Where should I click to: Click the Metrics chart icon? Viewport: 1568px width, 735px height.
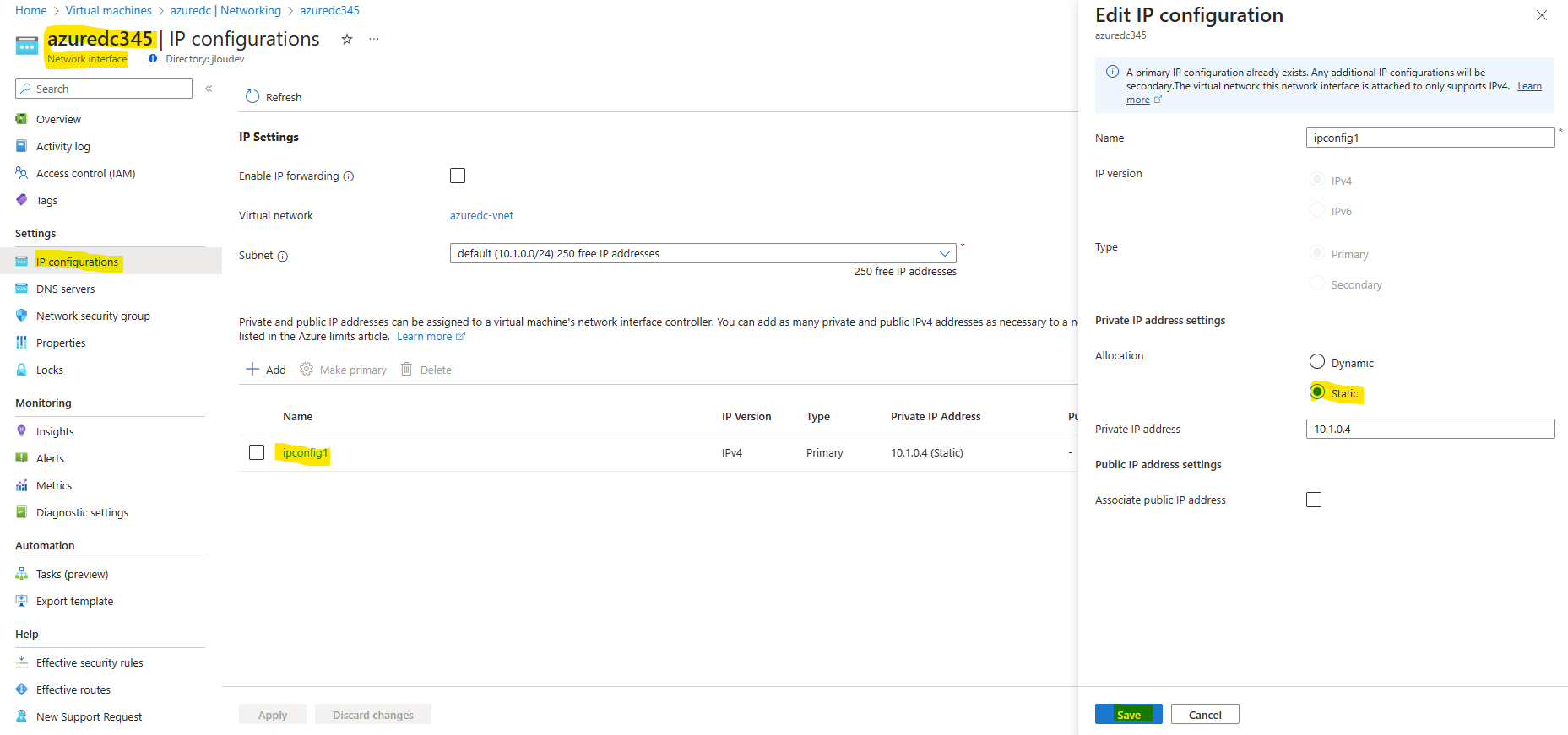pos(22,485)
